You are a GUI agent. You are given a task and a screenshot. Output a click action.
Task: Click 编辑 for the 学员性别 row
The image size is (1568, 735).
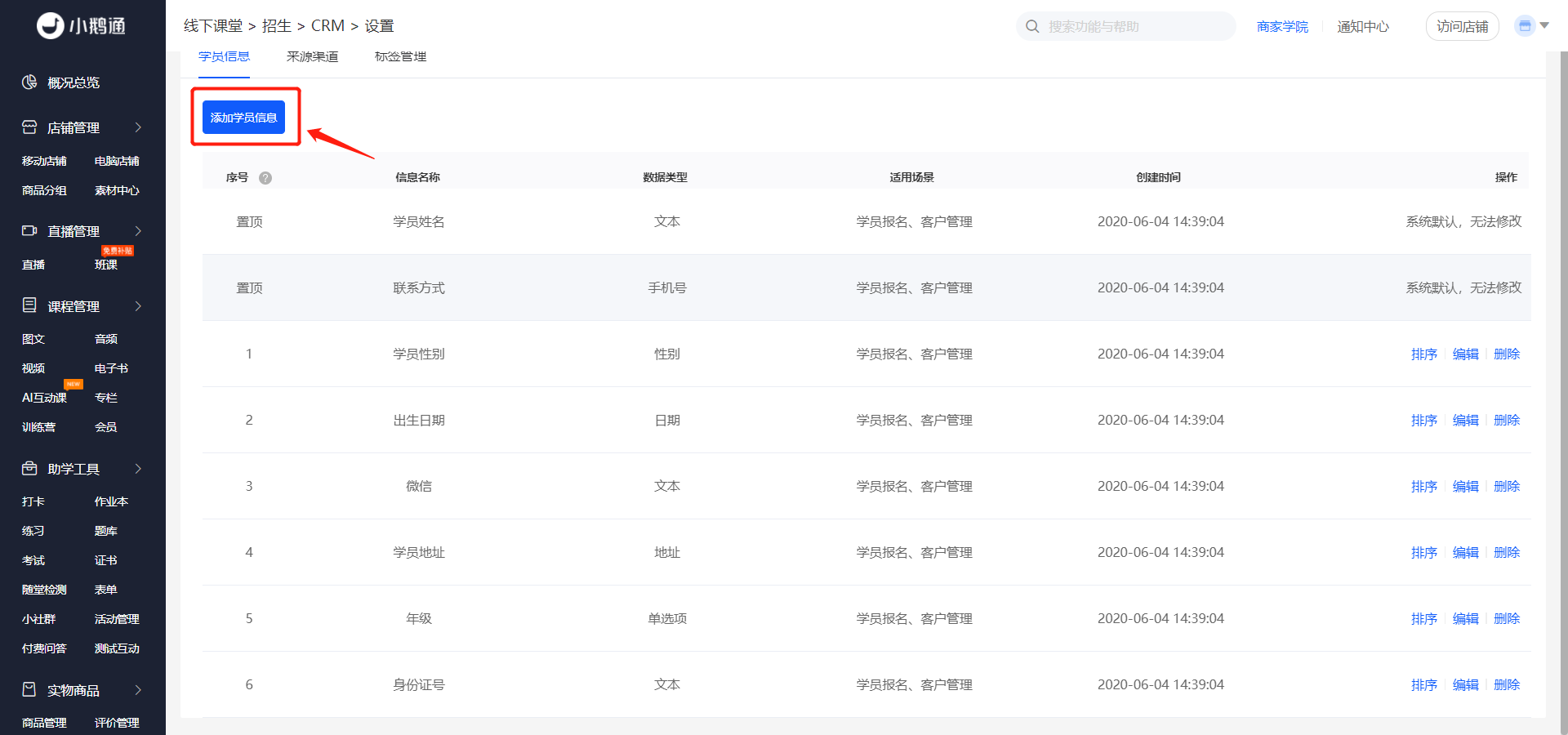point(1465,354)
